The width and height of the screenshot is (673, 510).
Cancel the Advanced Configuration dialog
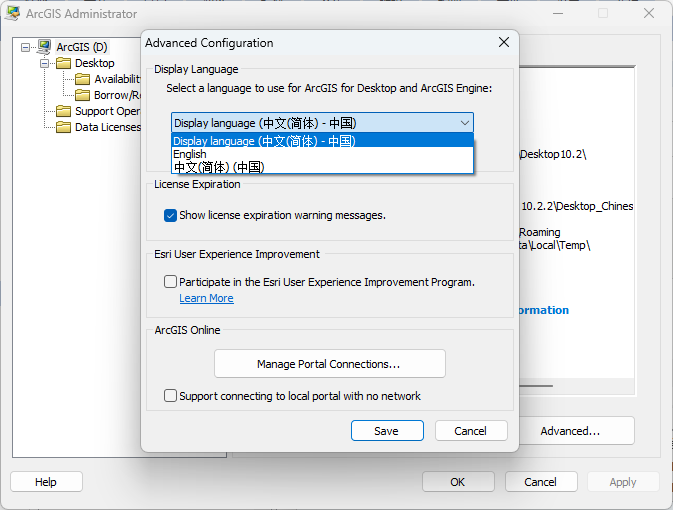471,431
